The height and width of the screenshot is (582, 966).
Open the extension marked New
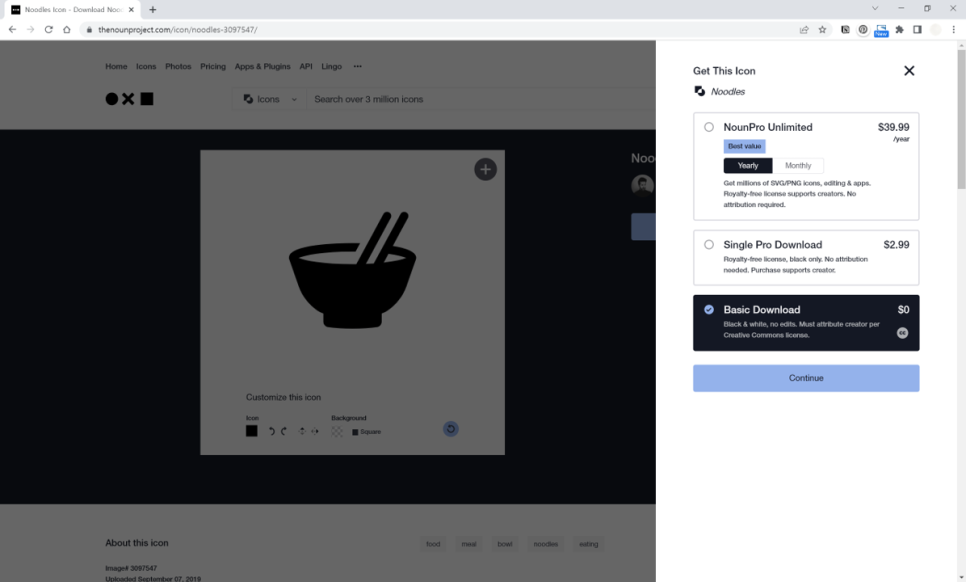[x=881, y=30]
